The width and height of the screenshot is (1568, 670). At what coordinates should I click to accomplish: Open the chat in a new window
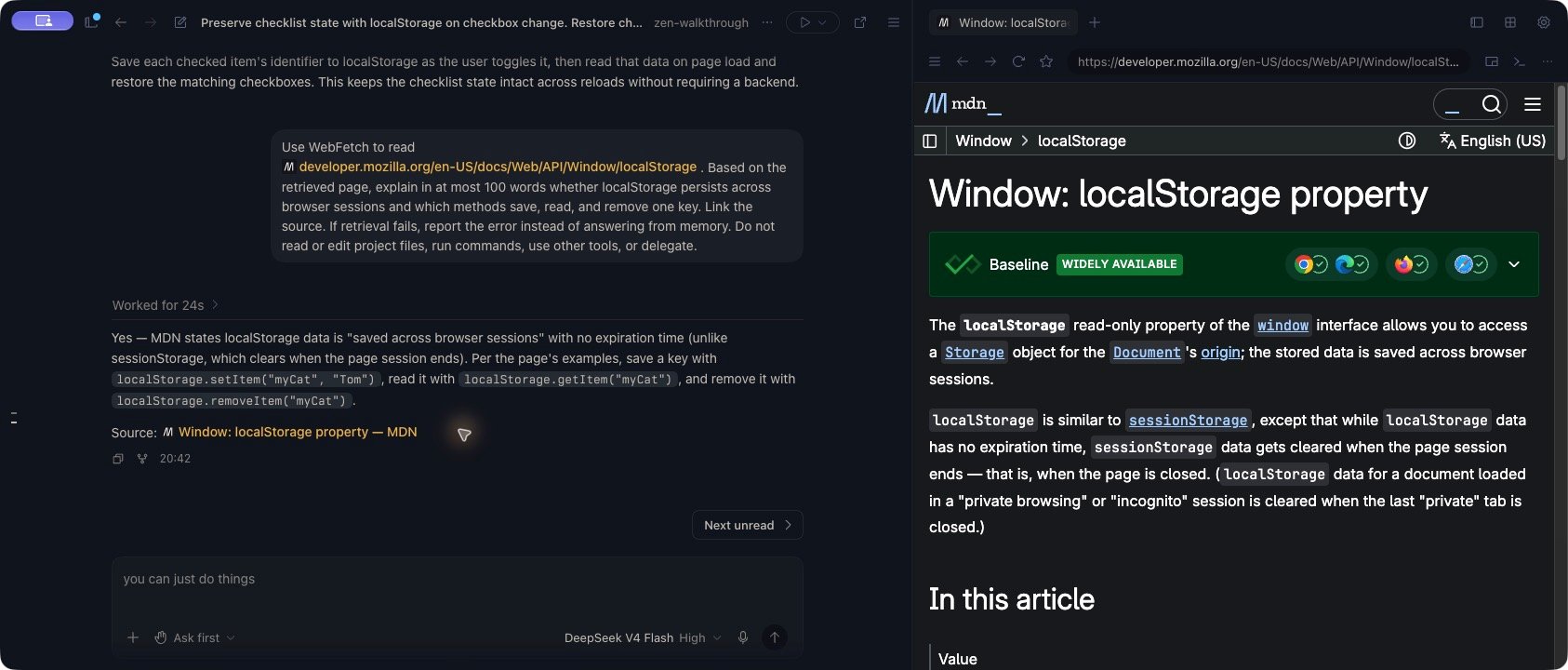tap(860, 22)
